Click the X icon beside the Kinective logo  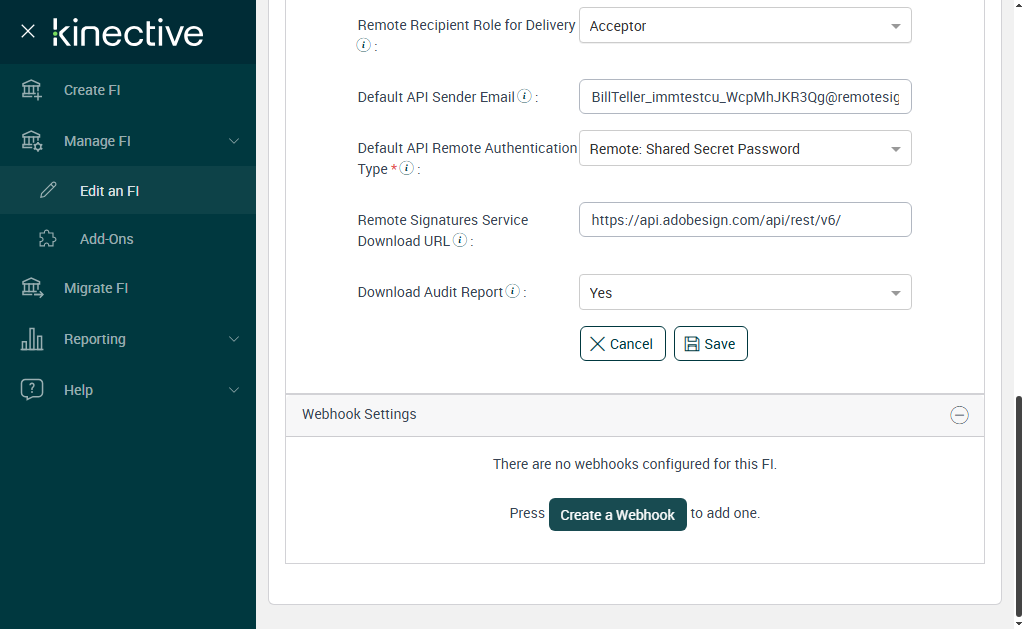pyautogui.click(x=28, y=32)
